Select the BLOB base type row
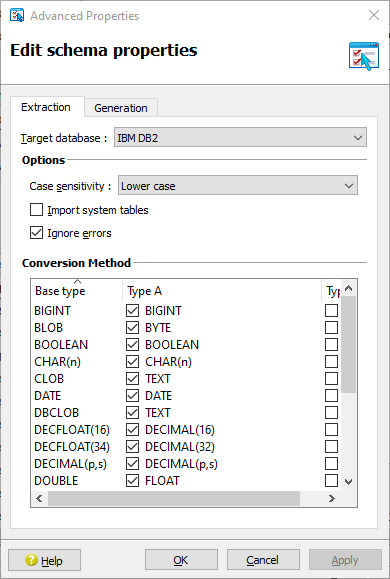The width and height of the screenshot is (390, 579). tap(48, 328)
